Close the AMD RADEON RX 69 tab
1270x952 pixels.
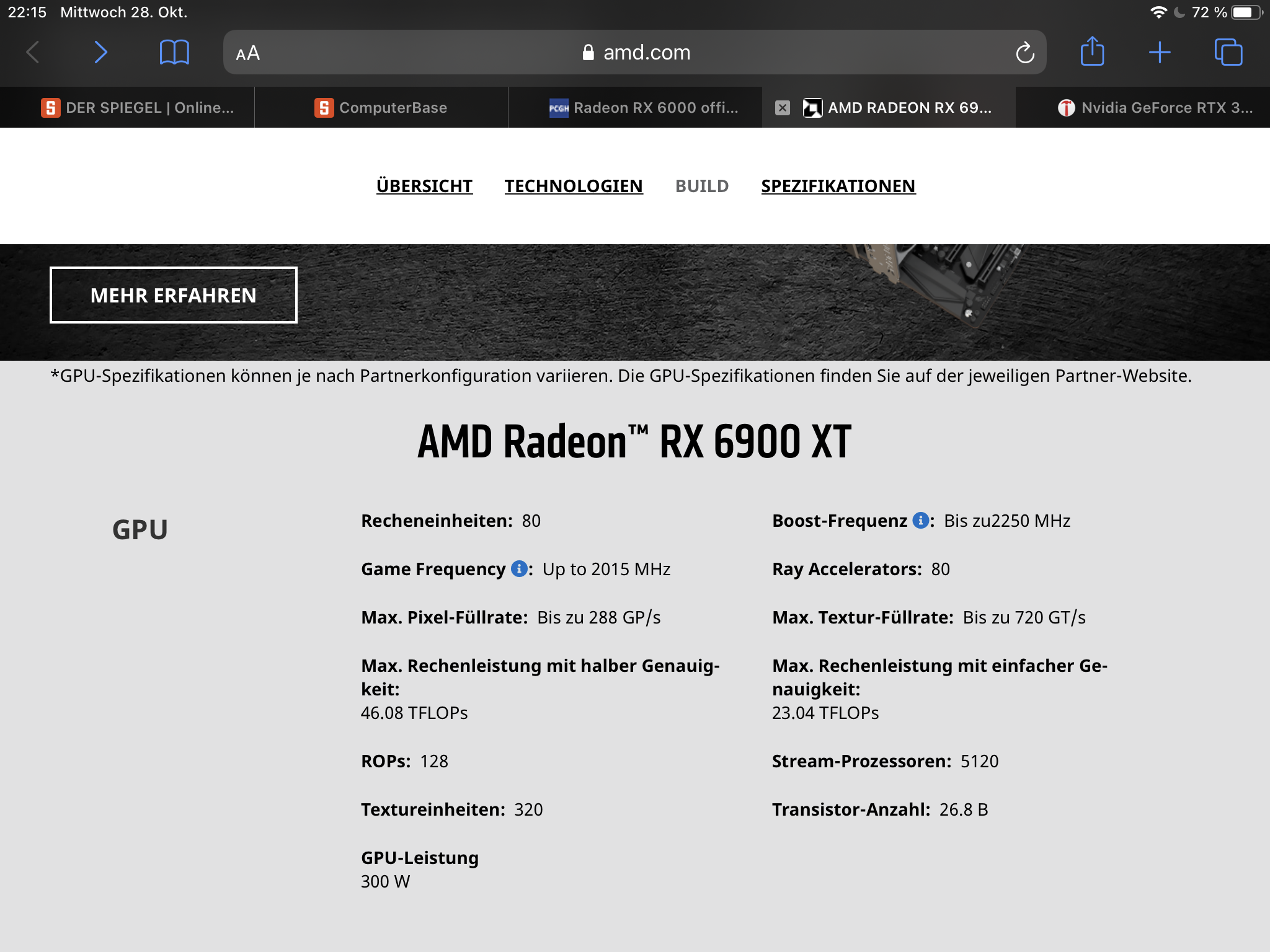pos(783,108)
